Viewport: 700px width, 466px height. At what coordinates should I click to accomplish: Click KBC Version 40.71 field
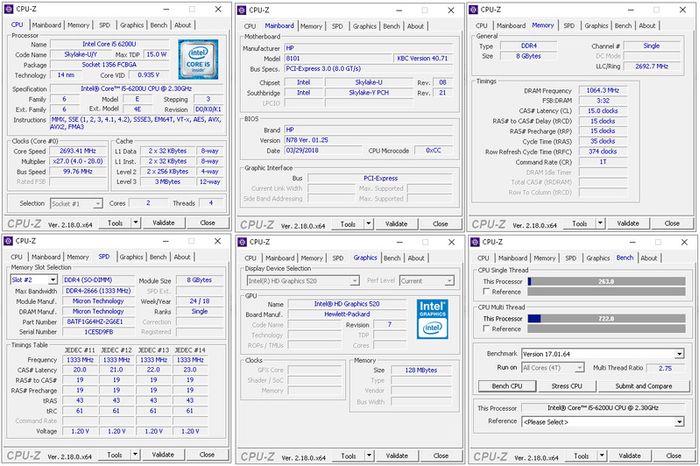[423, 58]
